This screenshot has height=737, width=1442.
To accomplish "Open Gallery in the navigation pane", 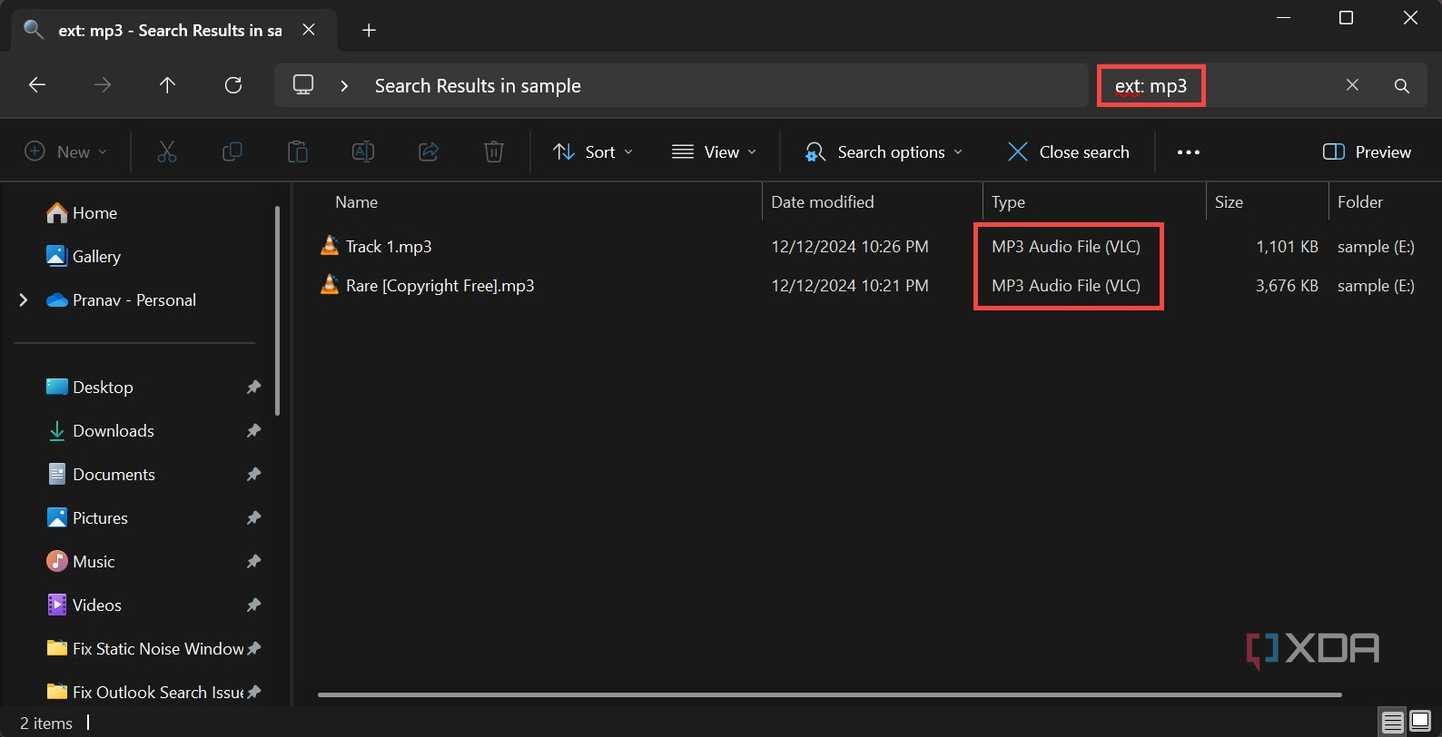I will (x=84, y=257).
